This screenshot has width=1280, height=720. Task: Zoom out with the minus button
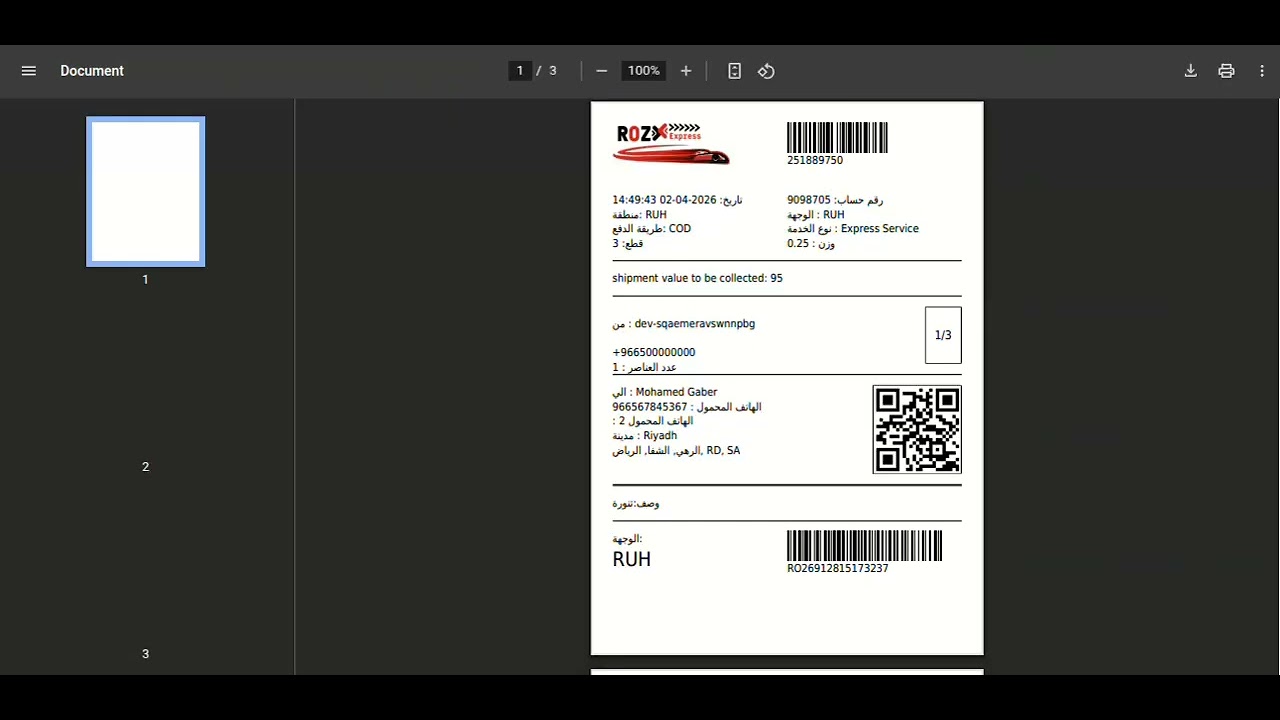(601, 71)
